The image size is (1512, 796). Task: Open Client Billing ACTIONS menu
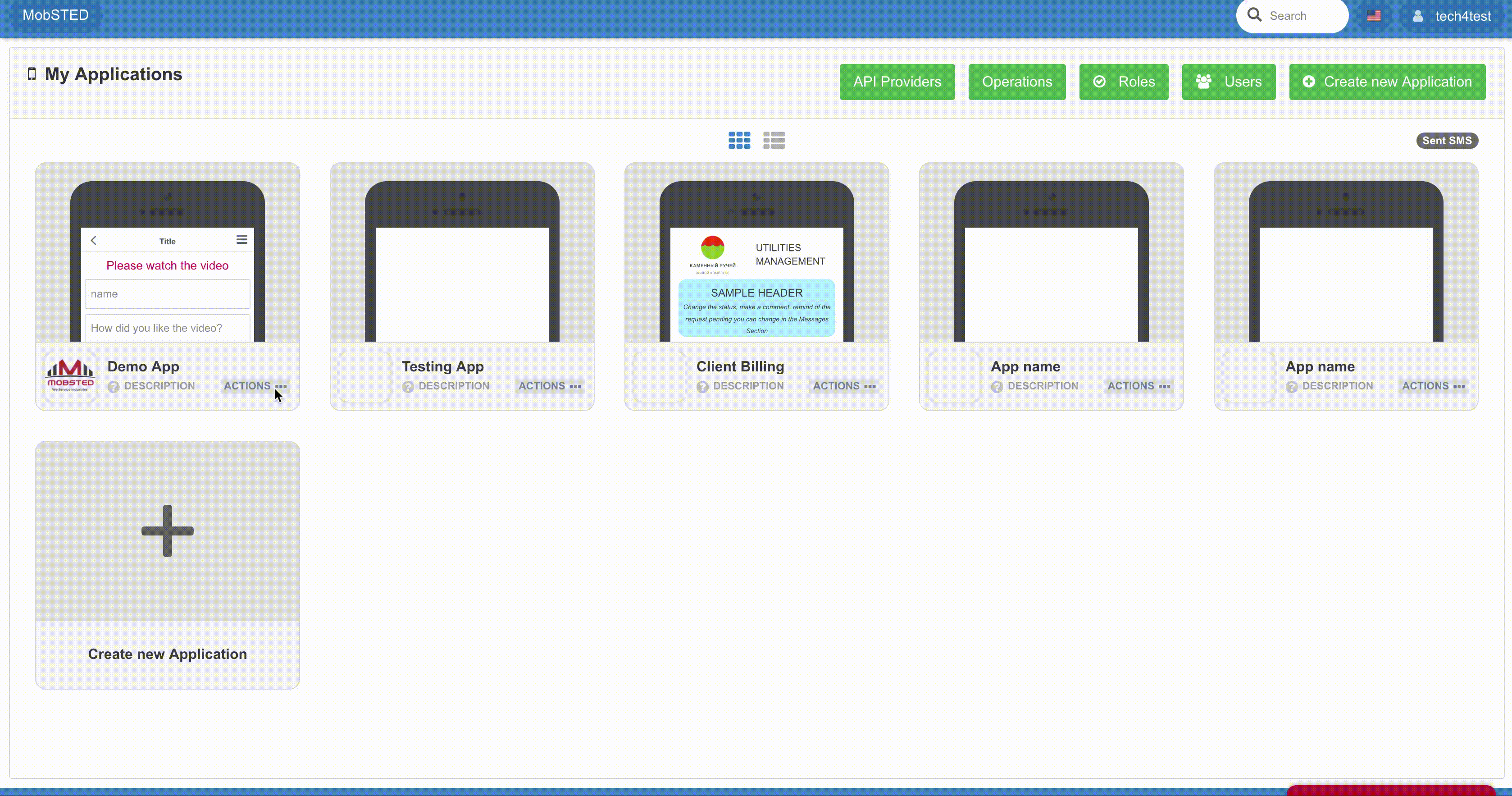click(x=845, y=386)
